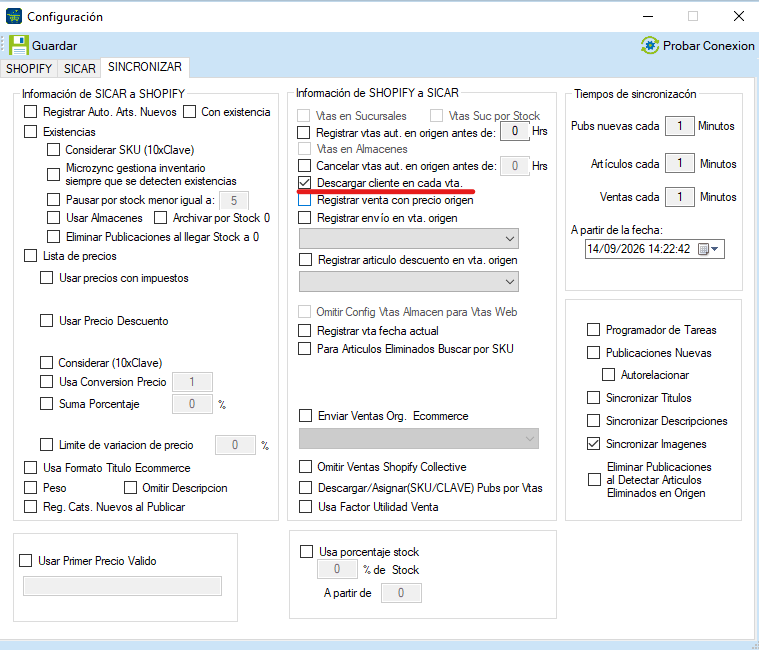This screenshot has height=650, width=759.
Task: Click the Configuración app icon in the title bar
Action: [x=14, y=16]
